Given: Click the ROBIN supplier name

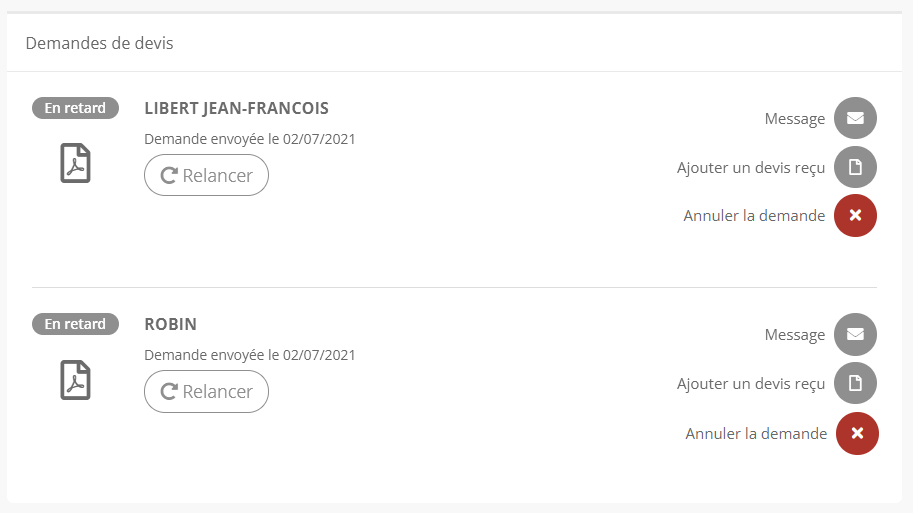Looking at the screenshot, I should [x=171, y=324].
